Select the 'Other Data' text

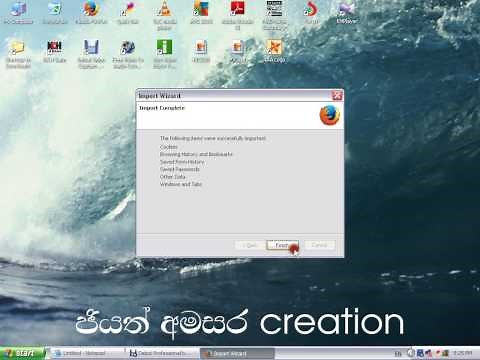[x=173, y=177]
